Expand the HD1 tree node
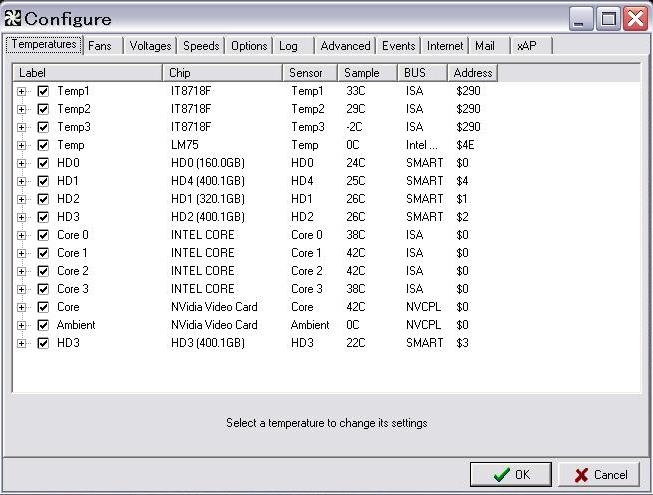The image size is (653, 495). [x=21, y=182]
